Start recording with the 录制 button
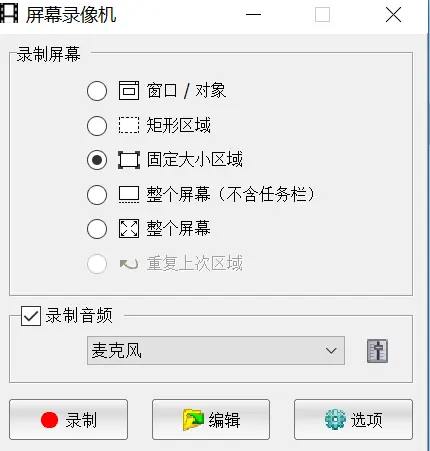This screenshot has height=451, width=430. click(x=69, y=419)
